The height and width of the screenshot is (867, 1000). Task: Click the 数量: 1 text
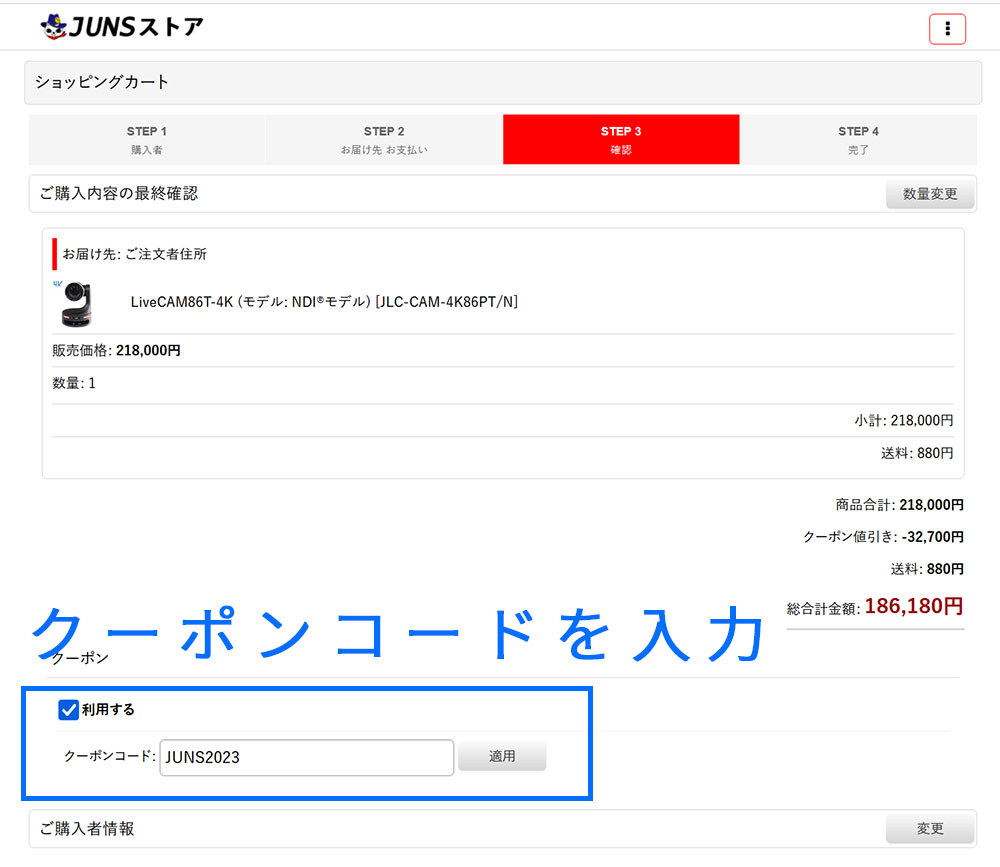point(74,383)
